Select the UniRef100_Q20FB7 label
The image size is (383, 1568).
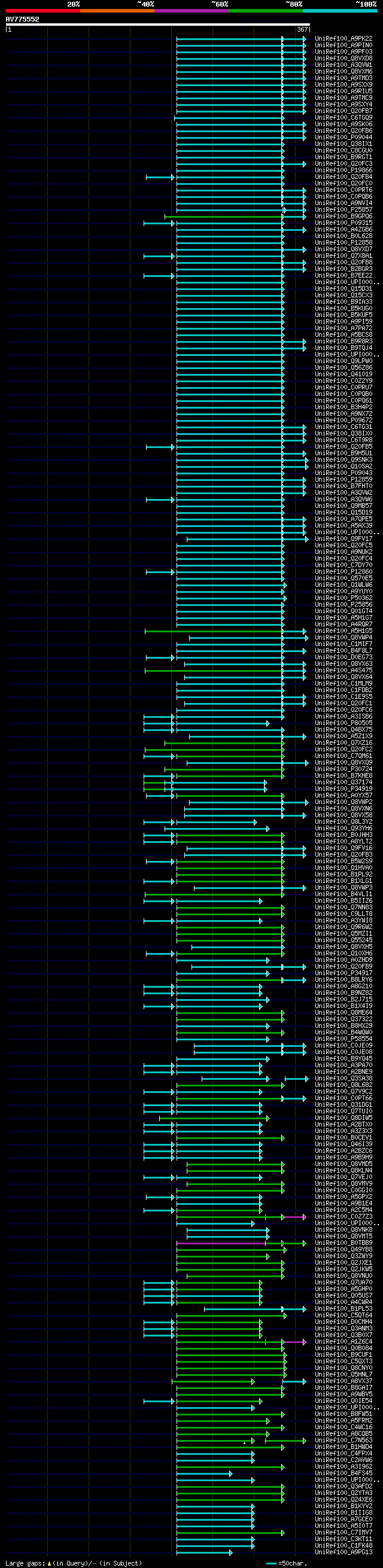pyautogui.click(x=344, y=111)
